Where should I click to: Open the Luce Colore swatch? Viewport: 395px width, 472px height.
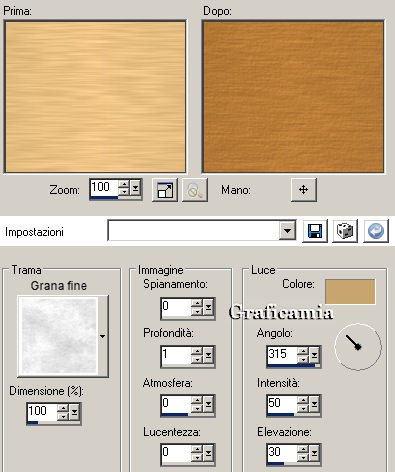tap(350, 292)
